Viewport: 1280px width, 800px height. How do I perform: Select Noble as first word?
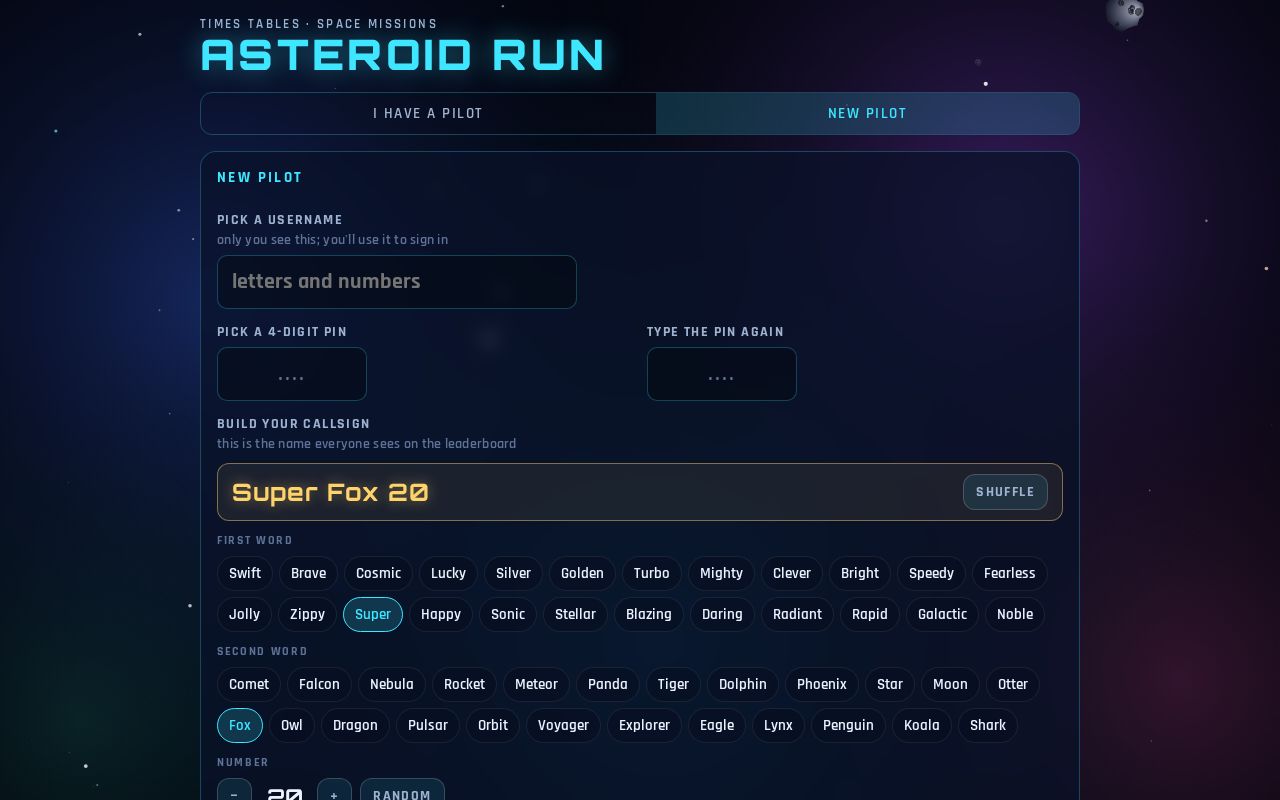click(1015, 614)
